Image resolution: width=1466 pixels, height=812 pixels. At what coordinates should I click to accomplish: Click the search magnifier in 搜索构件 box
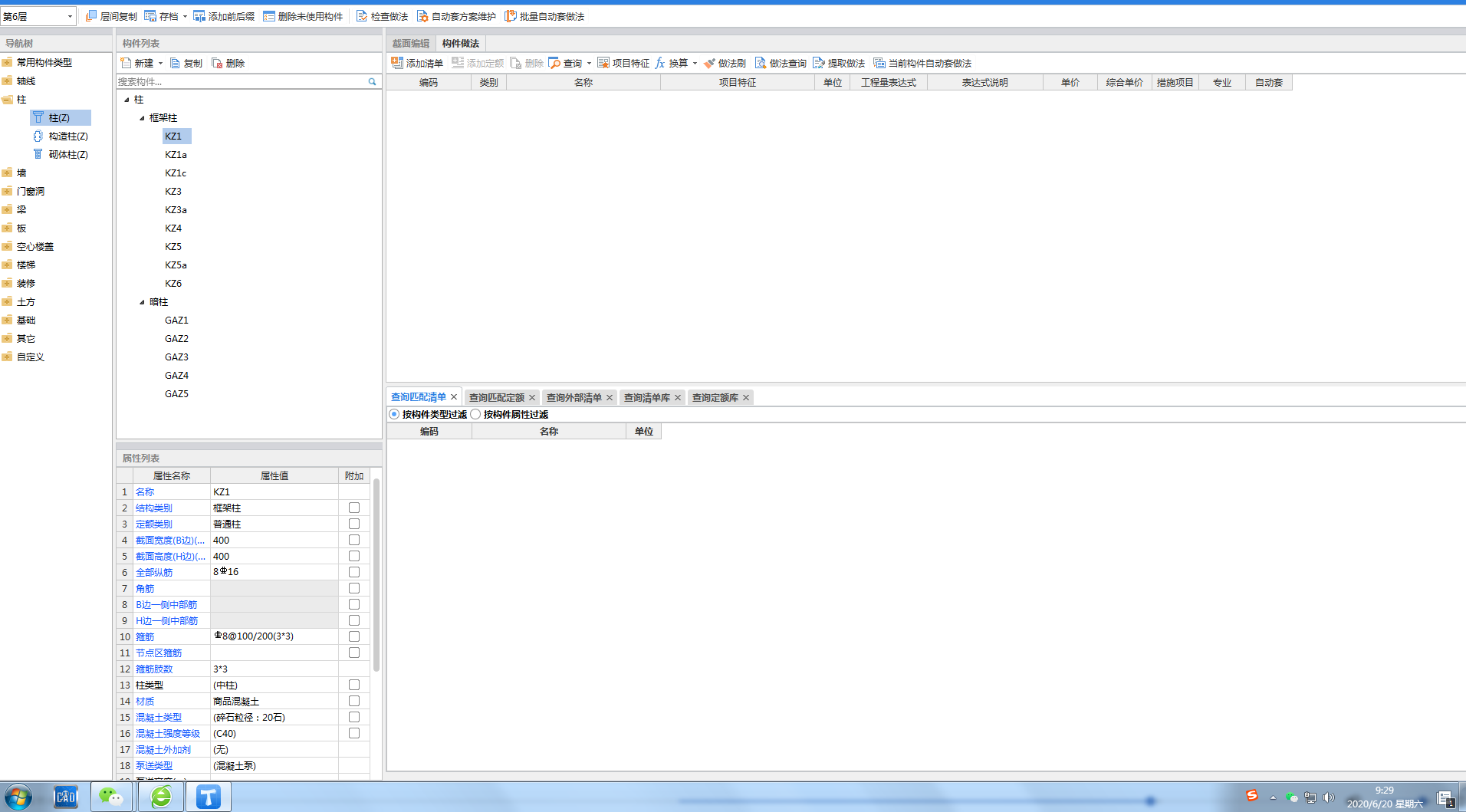pyautogui.click(x=373, y=81)
